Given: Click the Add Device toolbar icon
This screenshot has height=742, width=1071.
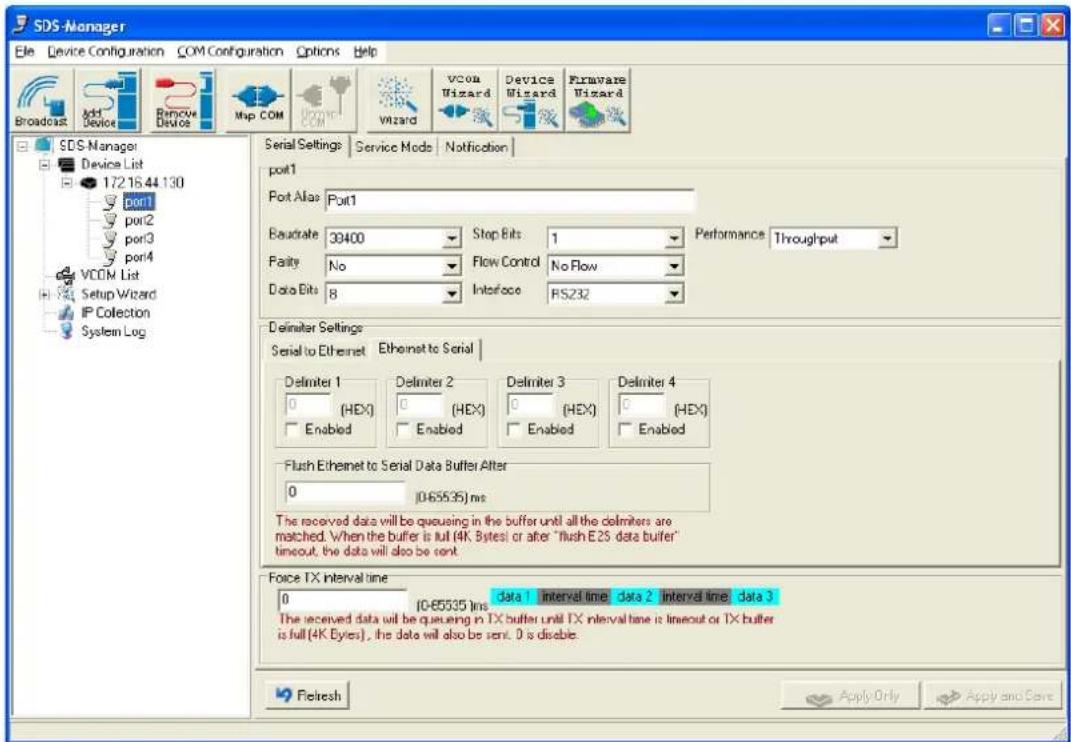Looking at the screenshot, I should (x=106, y=100).
